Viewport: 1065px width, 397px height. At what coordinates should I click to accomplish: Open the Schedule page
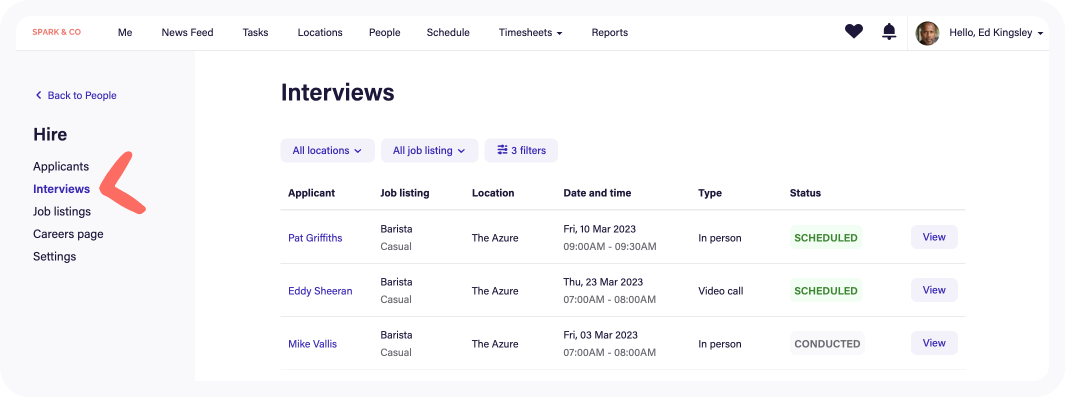[x=448, y=33]
